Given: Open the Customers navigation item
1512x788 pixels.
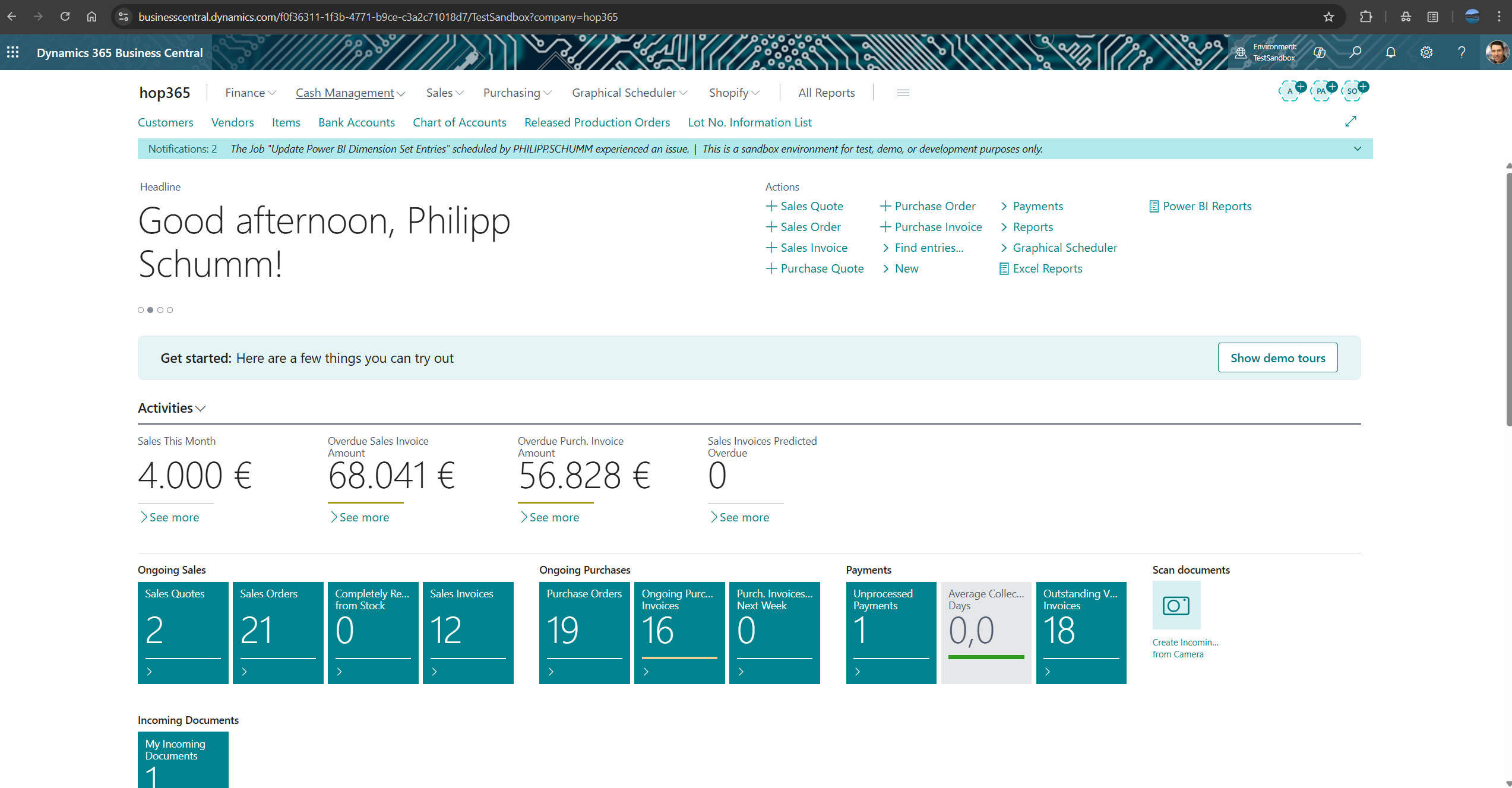Looking at the screenshot, I should tap(166, 122).
